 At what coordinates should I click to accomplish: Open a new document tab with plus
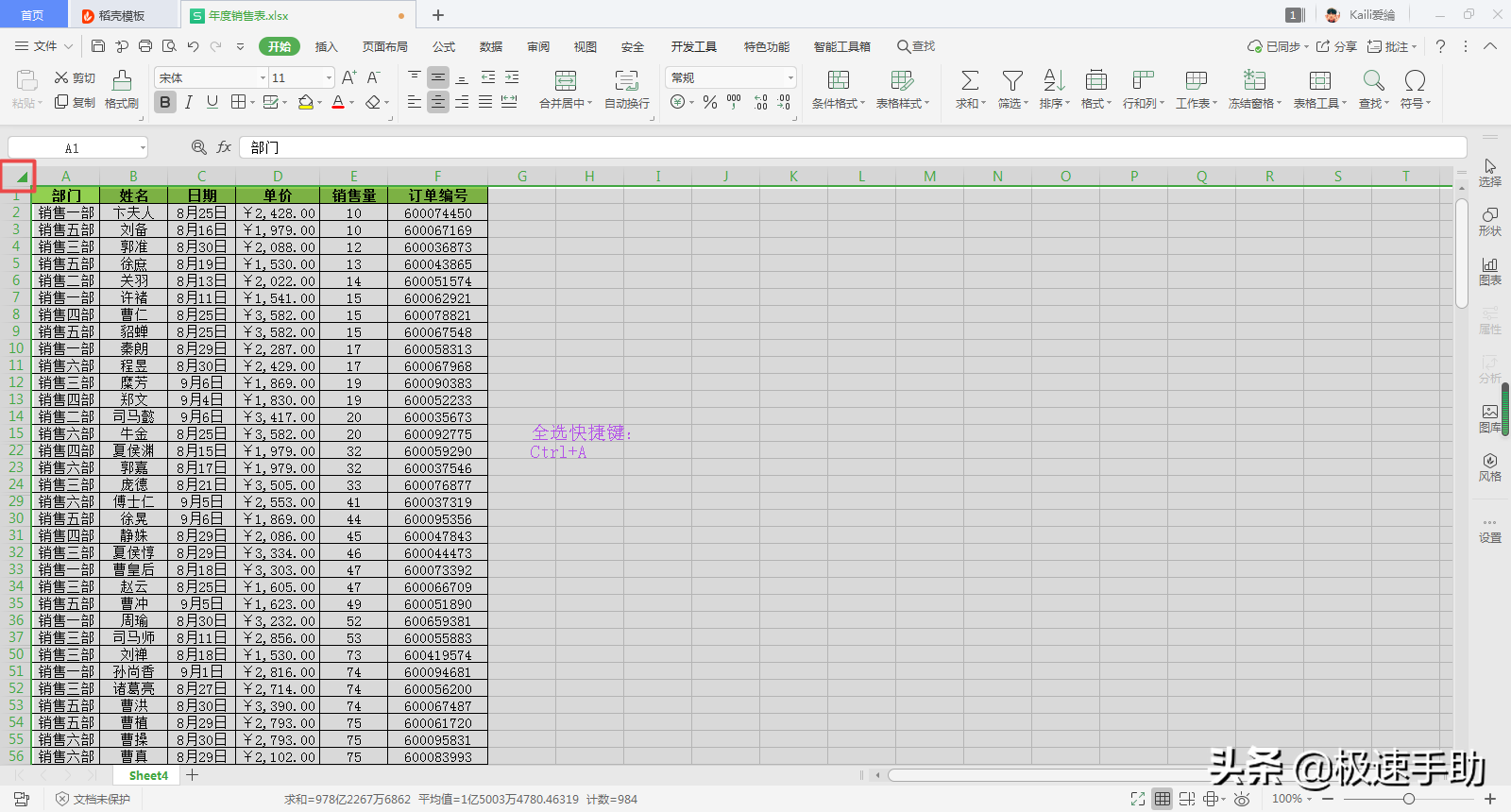[438, 15]
